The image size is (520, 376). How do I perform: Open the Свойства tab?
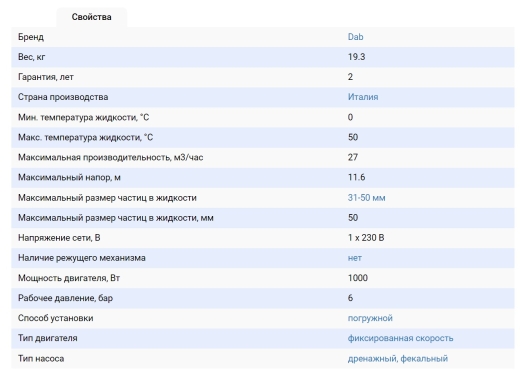pos(91,17)
